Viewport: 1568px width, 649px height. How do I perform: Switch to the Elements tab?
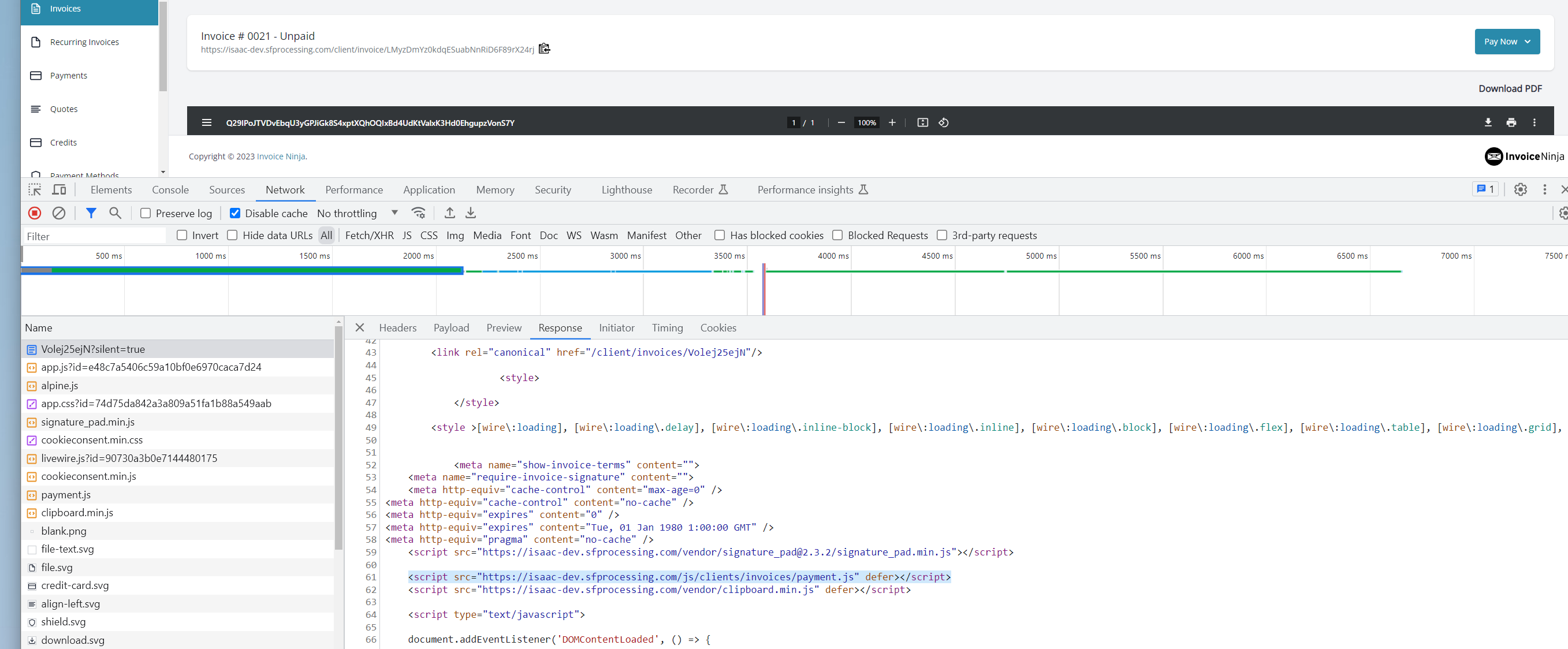click(111, 190)
